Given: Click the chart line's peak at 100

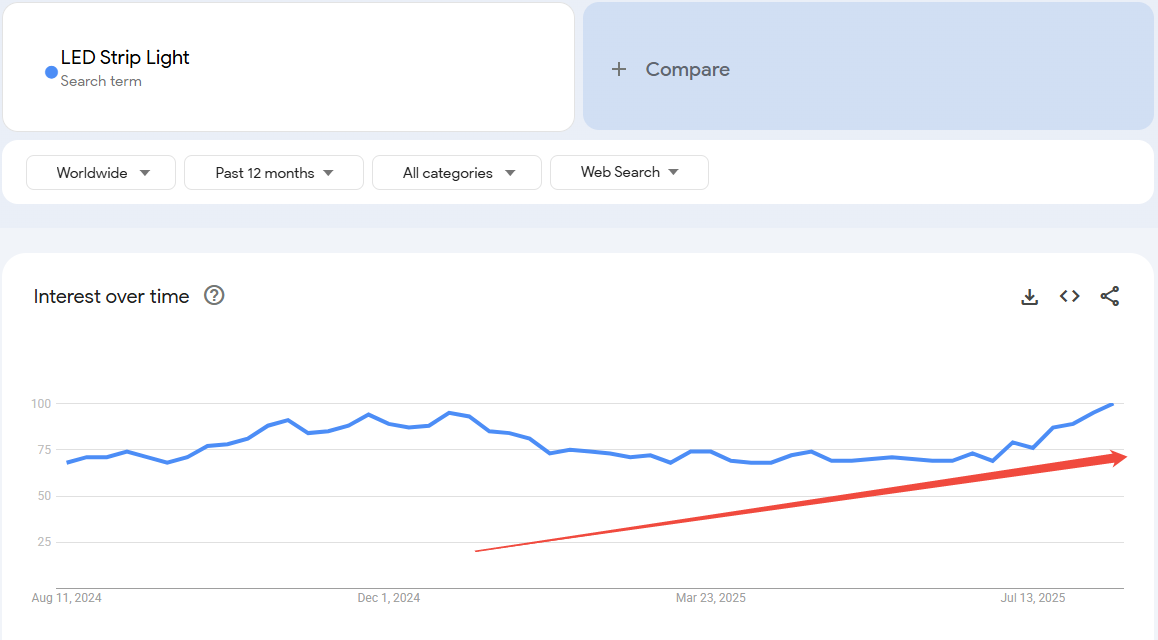Looking at the screenshot, I should (x=1111, y=404).
